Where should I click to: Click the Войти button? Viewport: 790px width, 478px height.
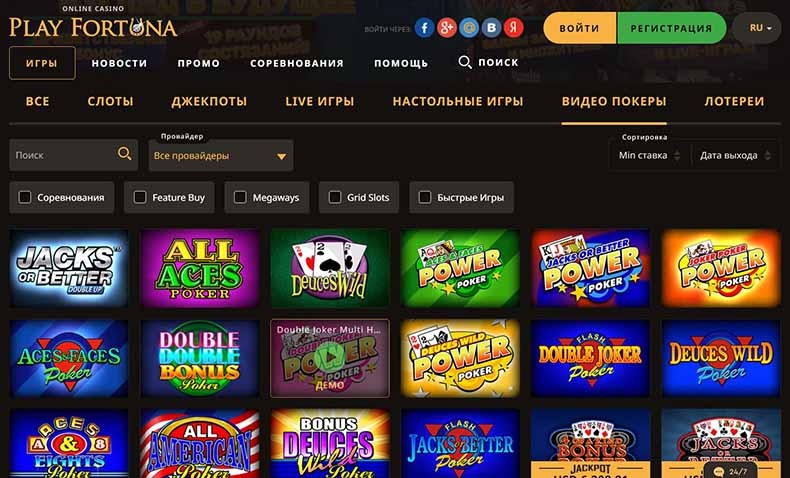(580, 28)
